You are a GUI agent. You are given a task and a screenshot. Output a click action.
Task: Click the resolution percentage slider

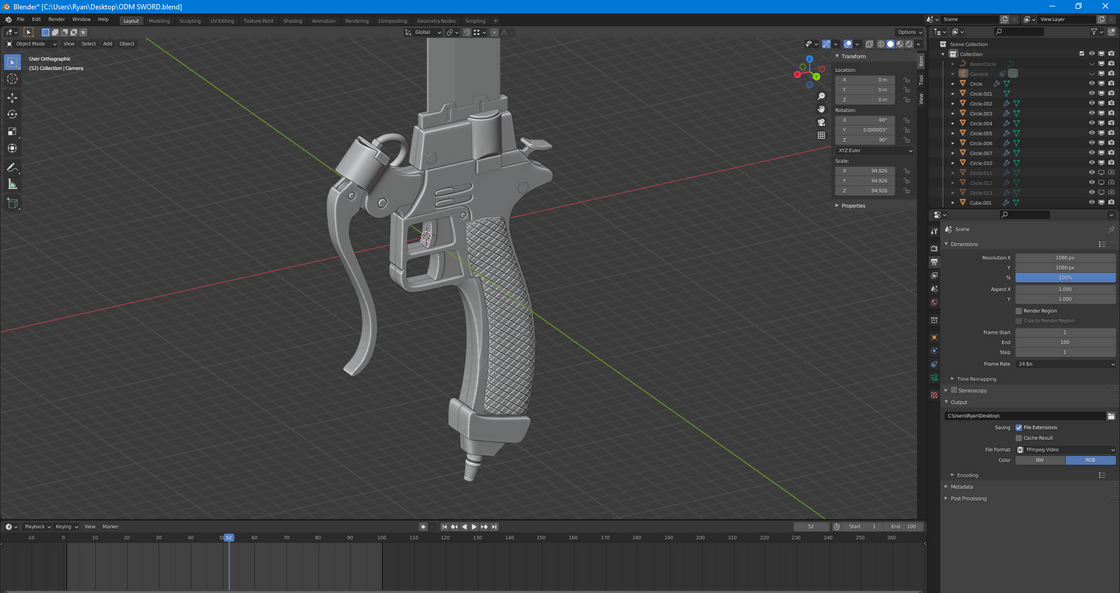(x=1065, y=278)
